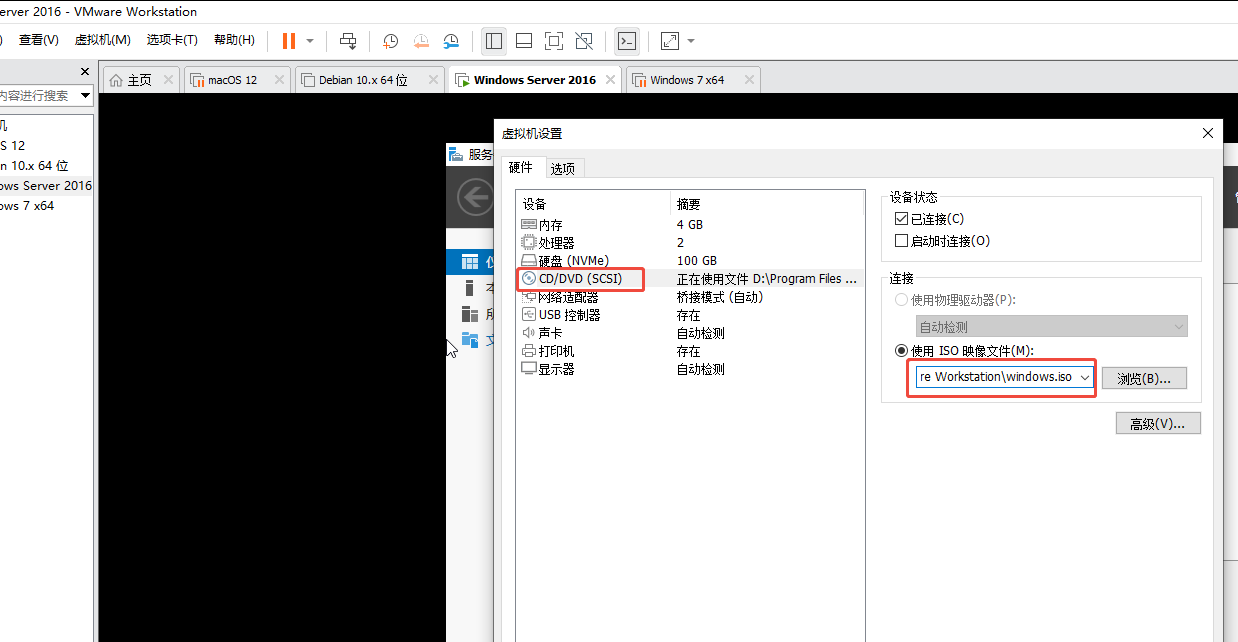The height and width of the screenshot is (642, 1238).
Task: Select the CD/DVD (SCSI) device row
Action: tap(690, 279)
